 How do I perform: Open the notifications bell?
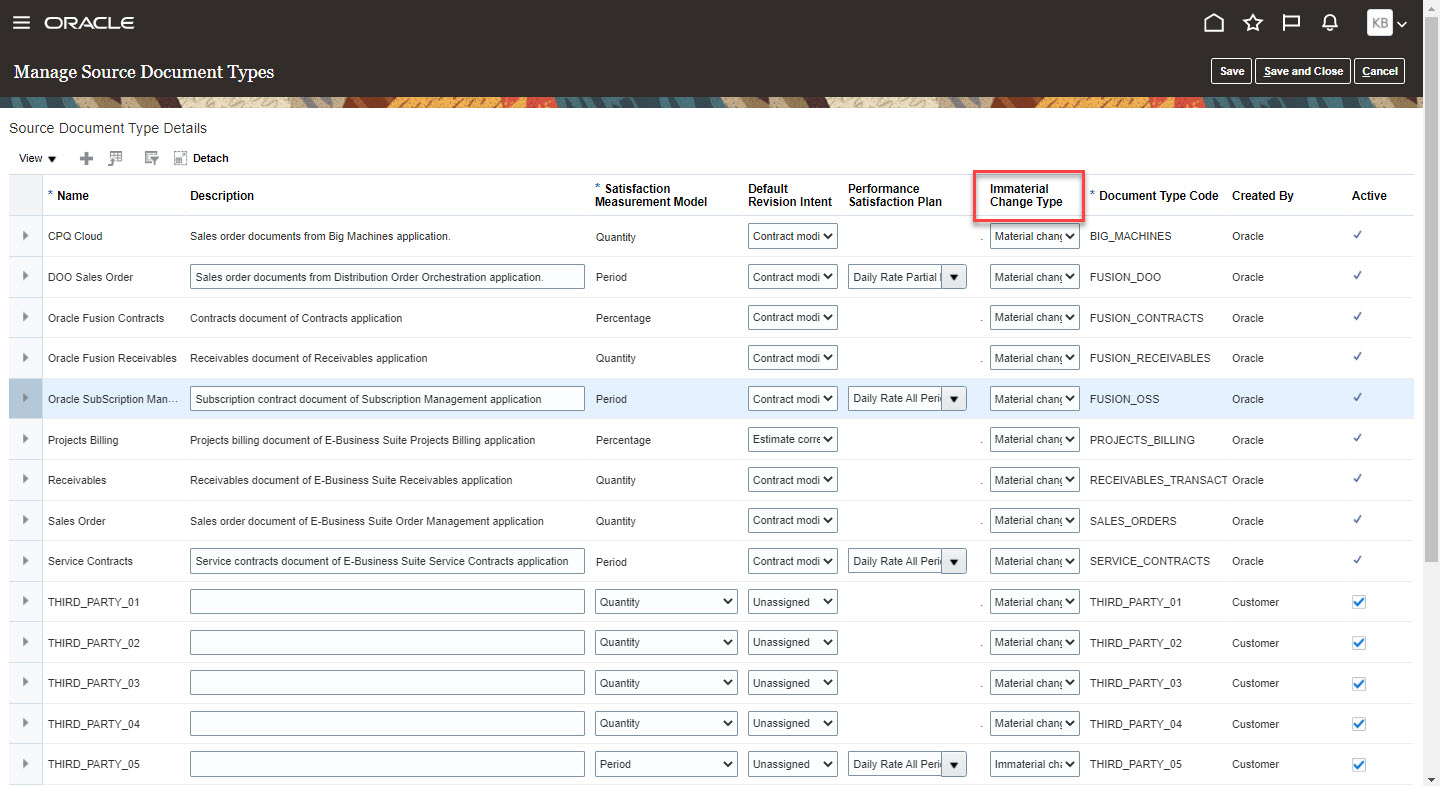[x=1330, y=23]
